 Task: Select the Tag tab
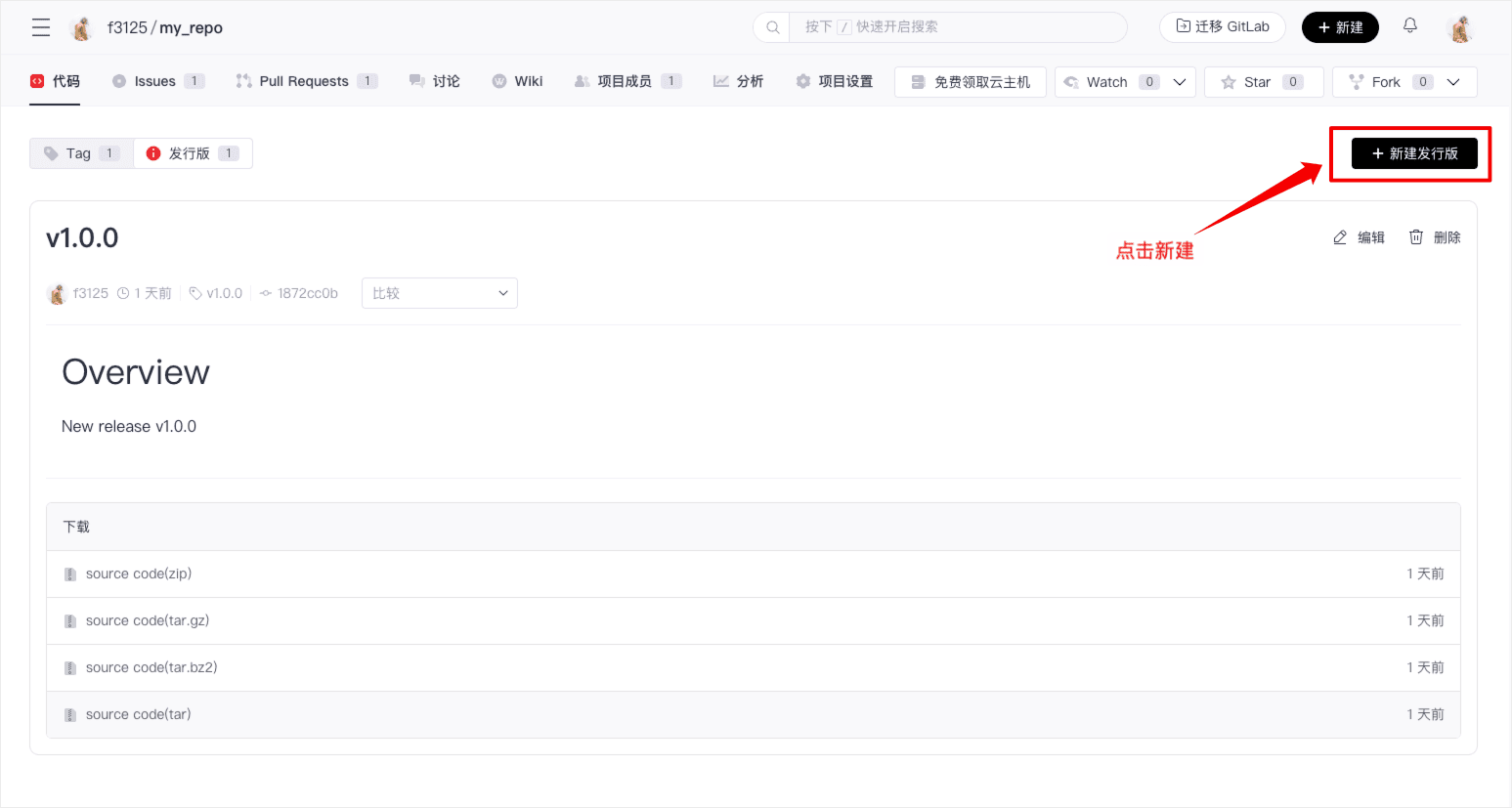point(80,153)
